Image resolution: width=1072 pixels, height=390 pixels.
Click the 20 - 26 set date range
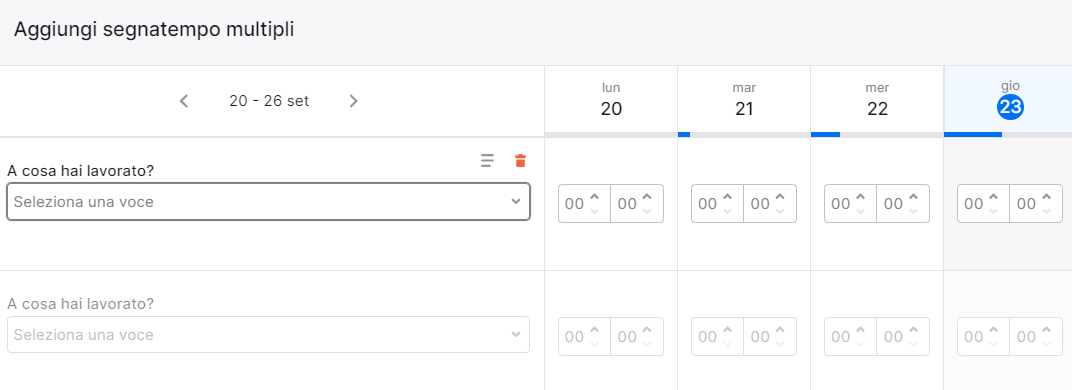pyautogui.click(x=269, y=101)
